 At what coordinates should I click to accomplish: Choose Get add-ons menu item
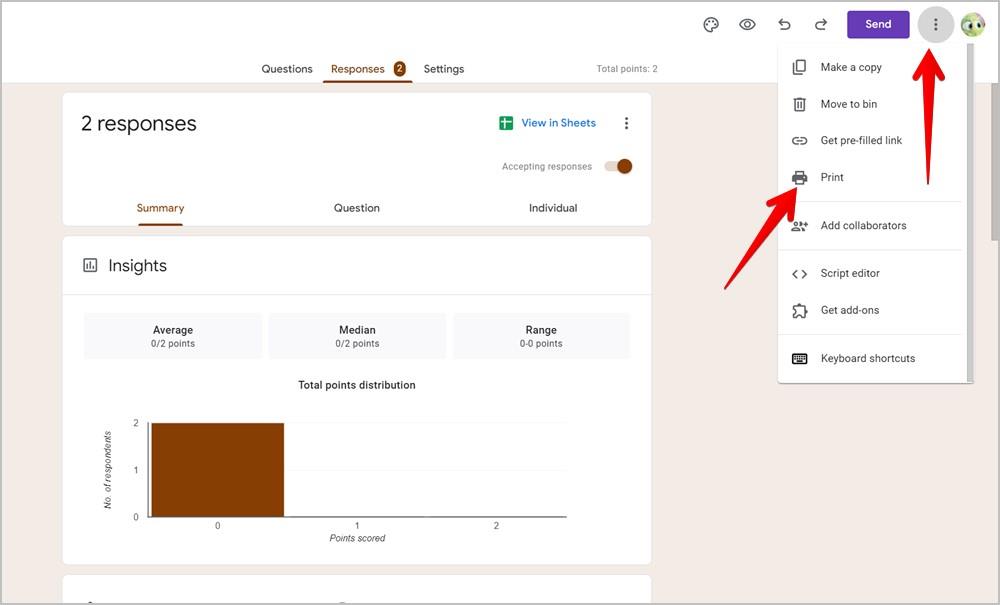870,310
